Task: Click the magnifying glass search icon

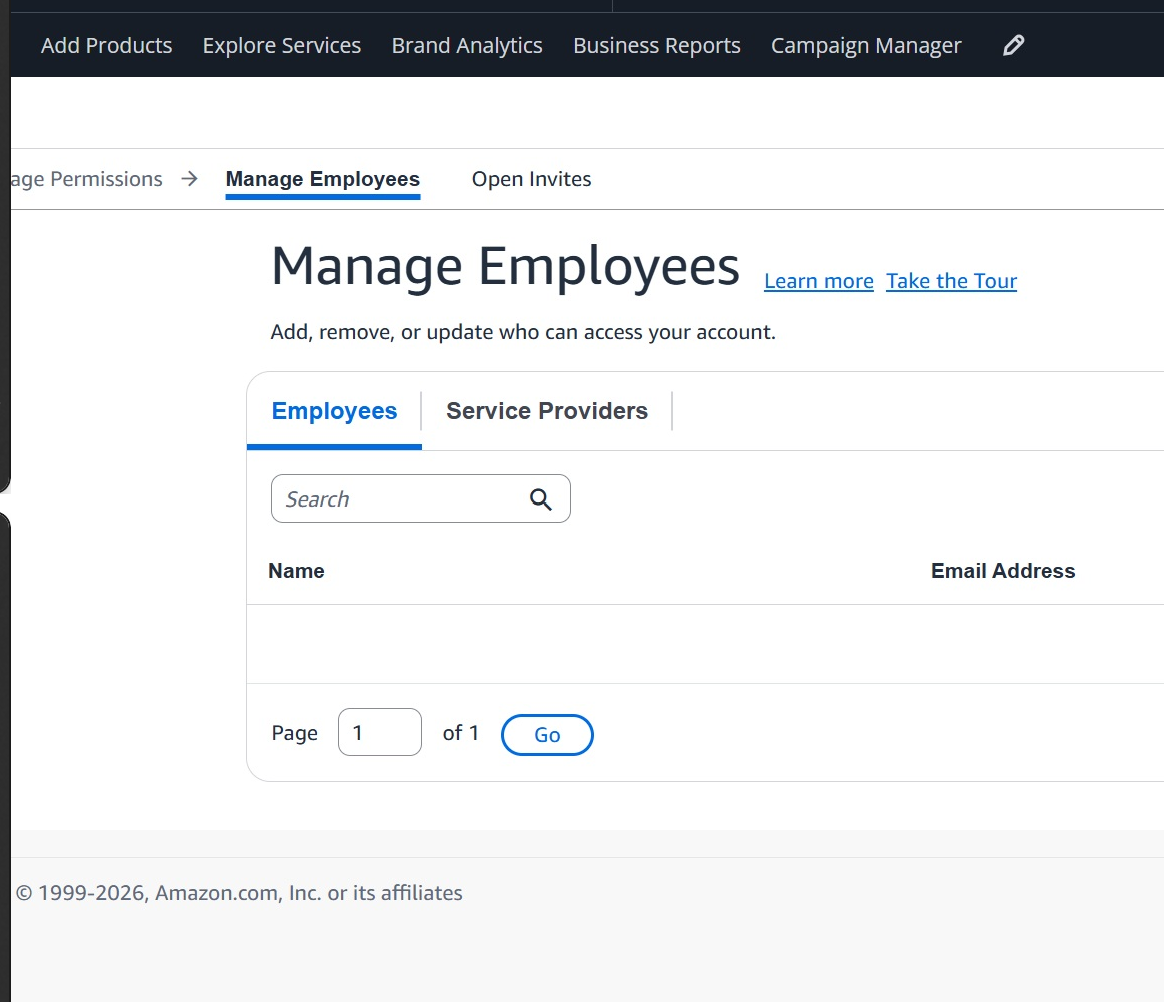Action: point(540,500)
